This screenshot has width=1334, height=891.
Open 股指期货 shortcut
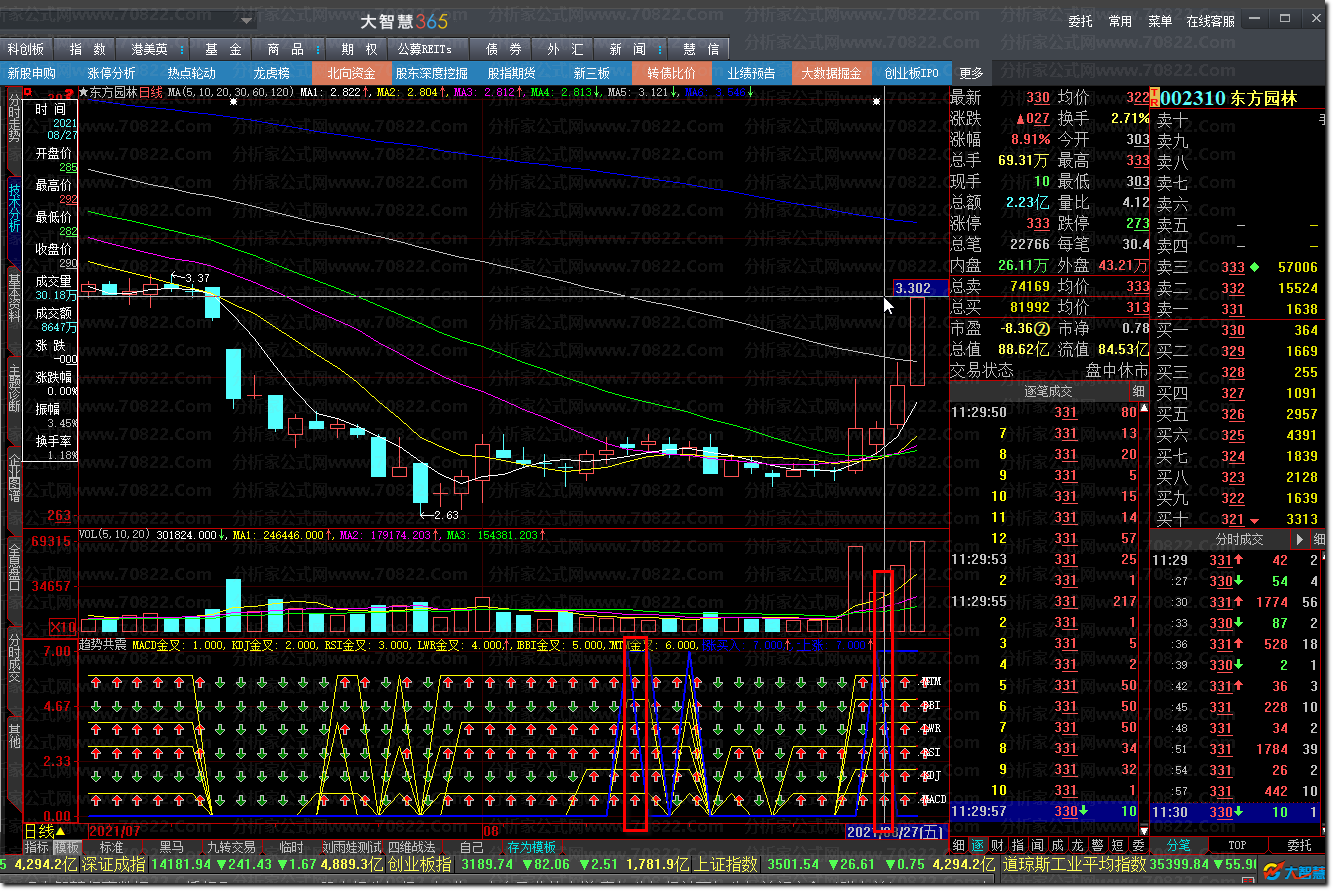(511, 73)
